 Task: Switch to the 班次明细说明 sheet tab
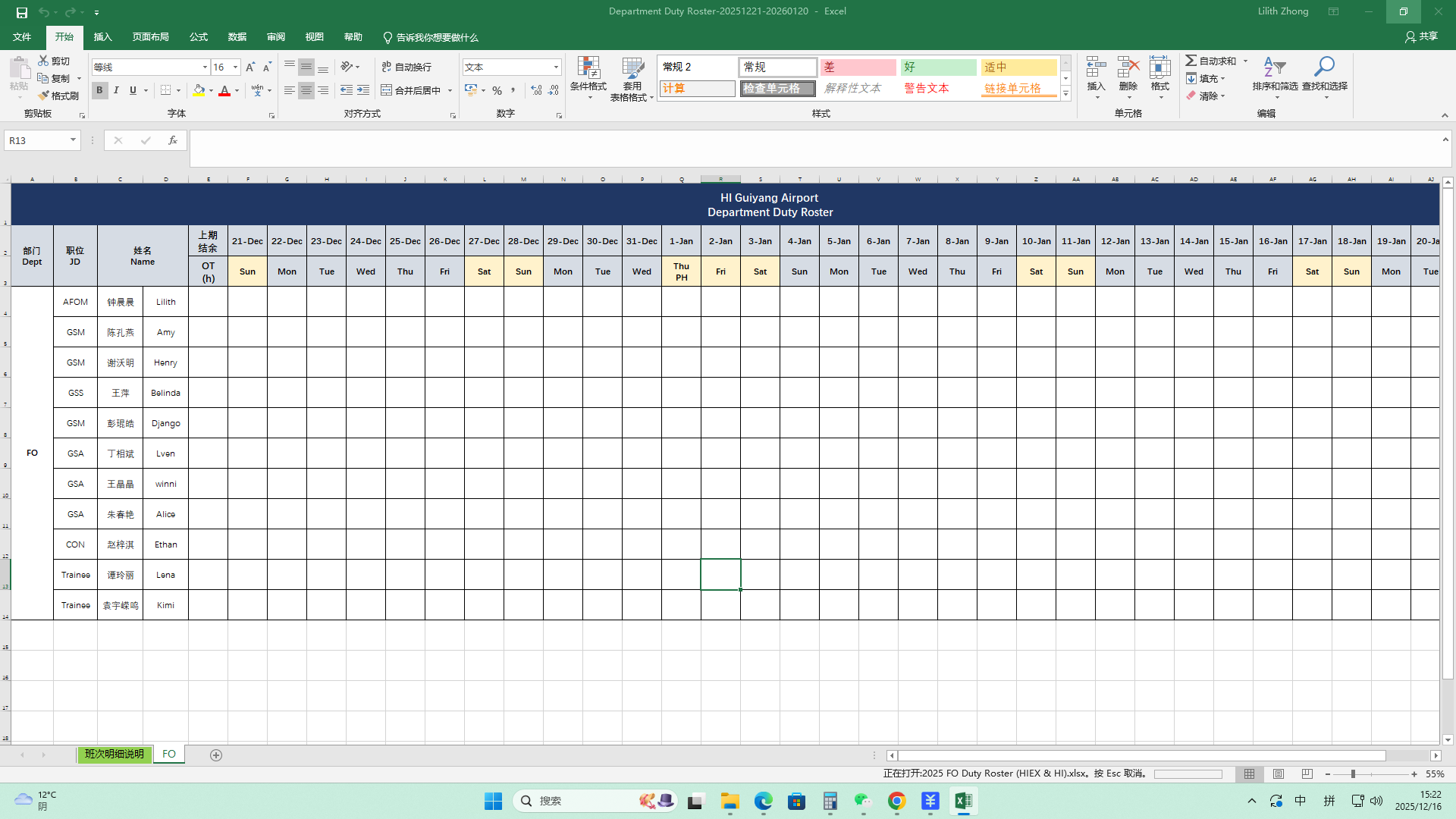114,754
